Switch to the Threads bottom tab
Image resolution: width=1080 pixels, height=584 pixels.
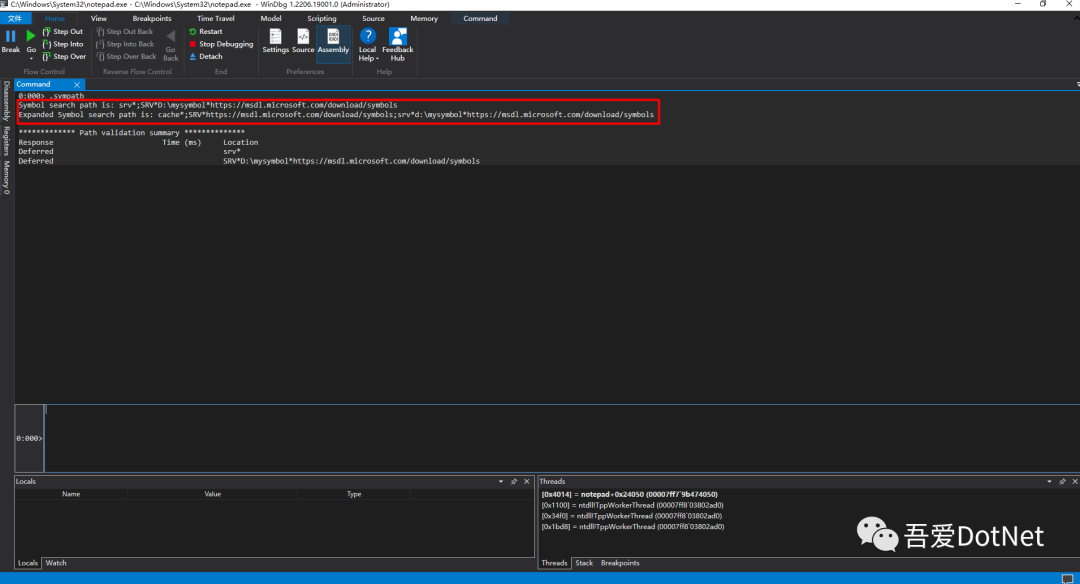point(554,563)
